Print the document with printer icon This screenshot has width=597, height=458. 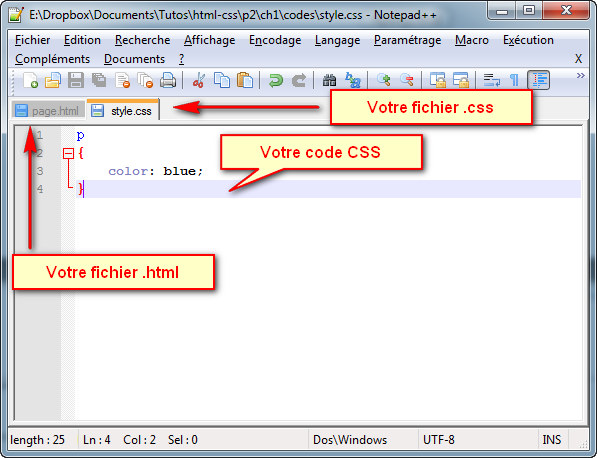click(168, 80)
